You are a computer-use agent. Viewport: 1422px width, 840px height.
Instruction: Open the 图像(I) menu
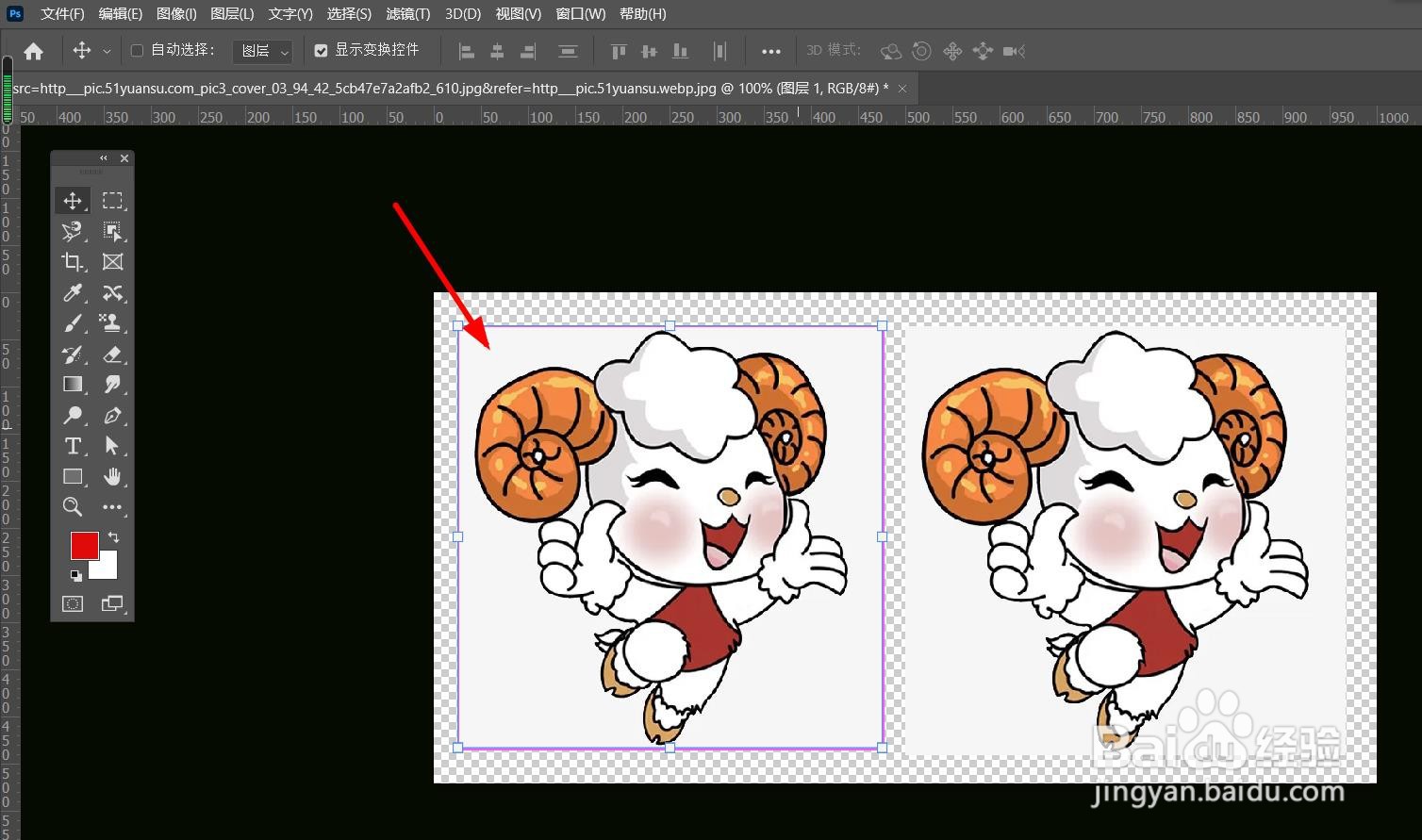pos(176,14)
